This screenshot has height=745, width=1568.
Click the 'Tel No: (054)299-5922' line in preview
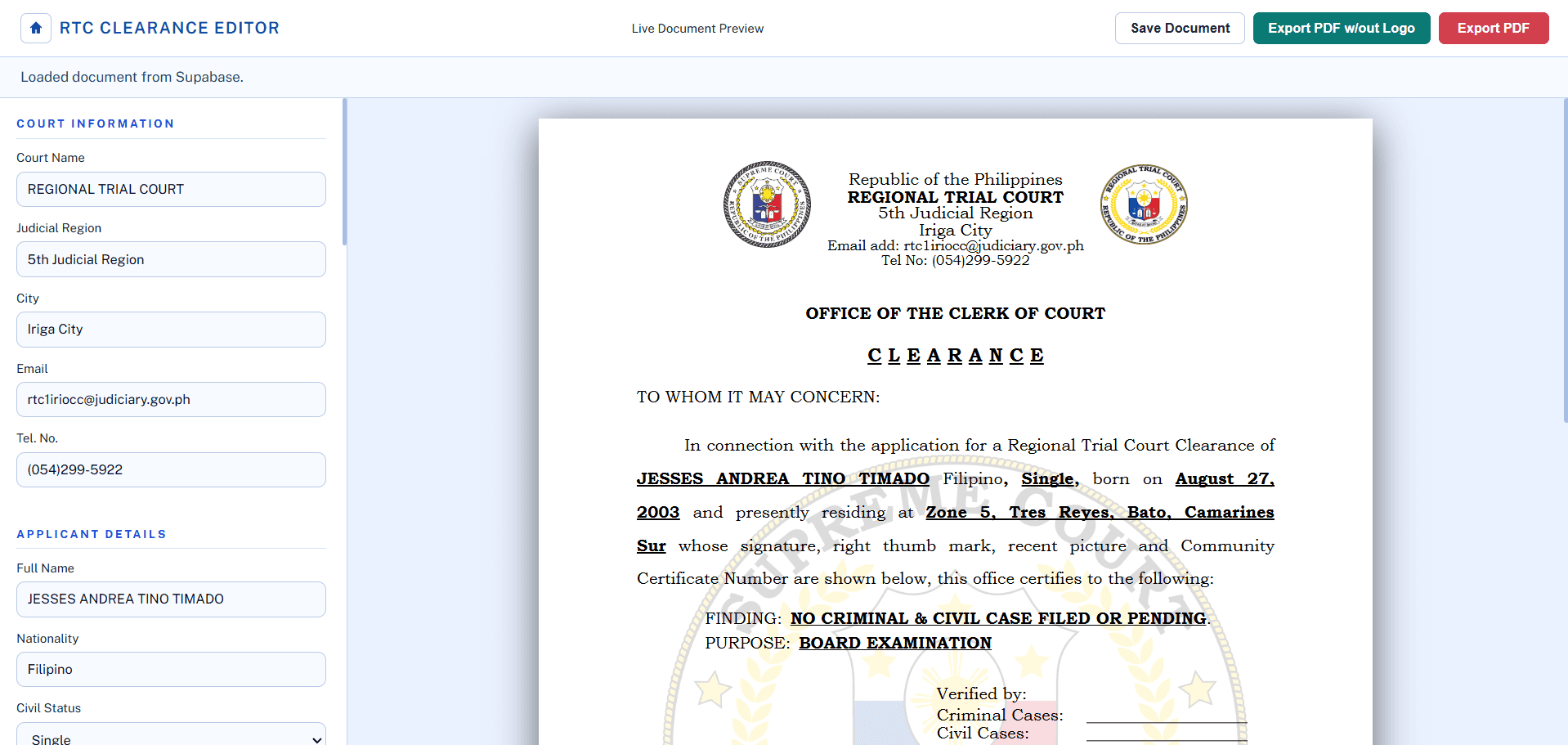click(x=955, y=260)
